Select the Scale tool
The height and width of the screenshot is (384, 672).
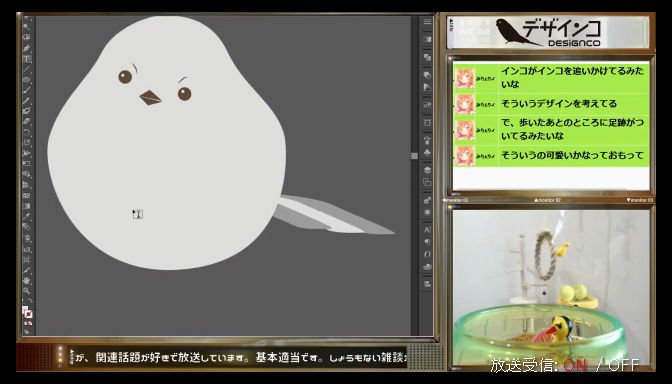(27, 143)
